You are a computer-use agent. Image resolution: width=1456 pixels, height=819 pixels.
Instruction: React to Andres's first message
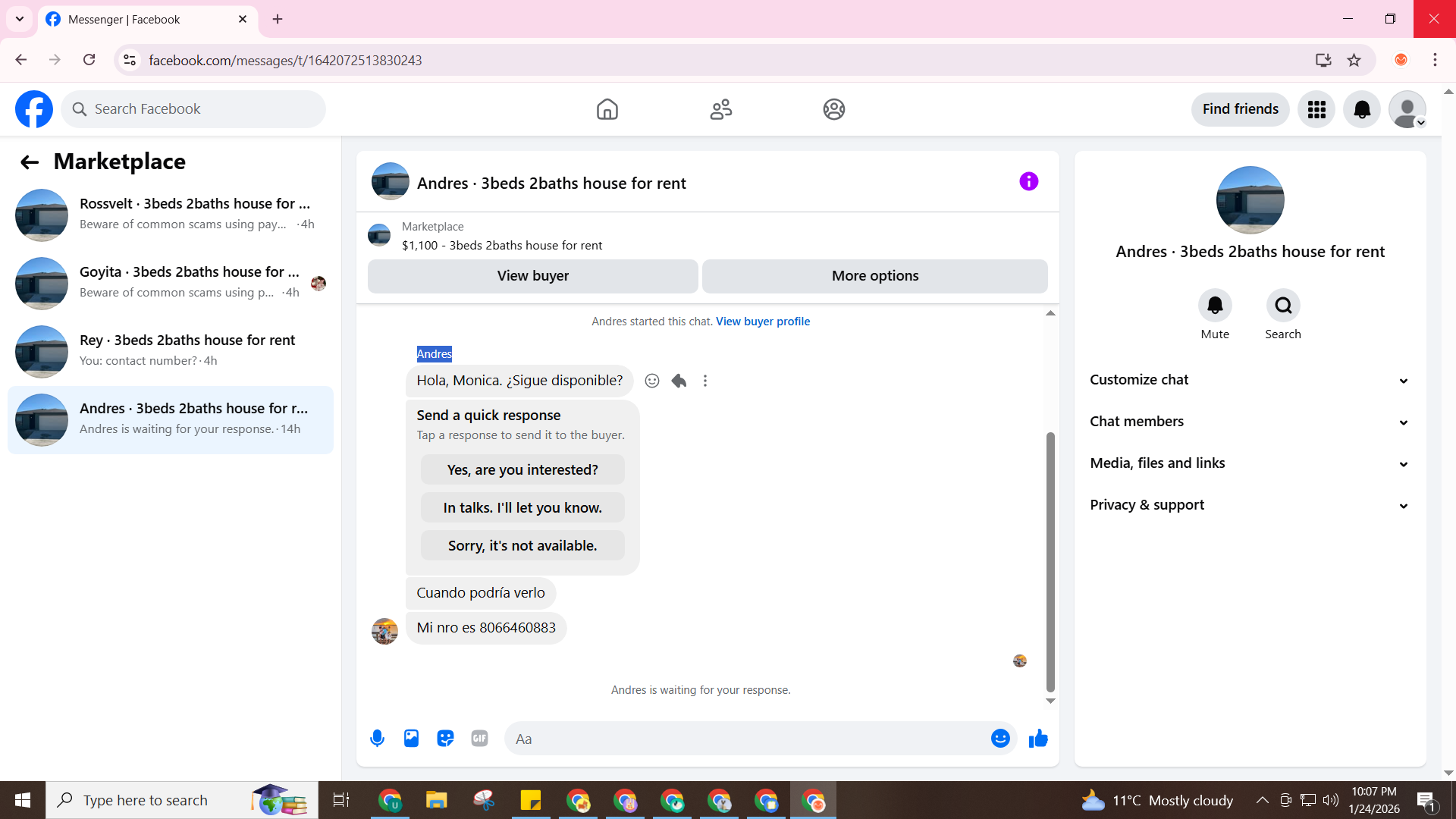tap(651, 381)
